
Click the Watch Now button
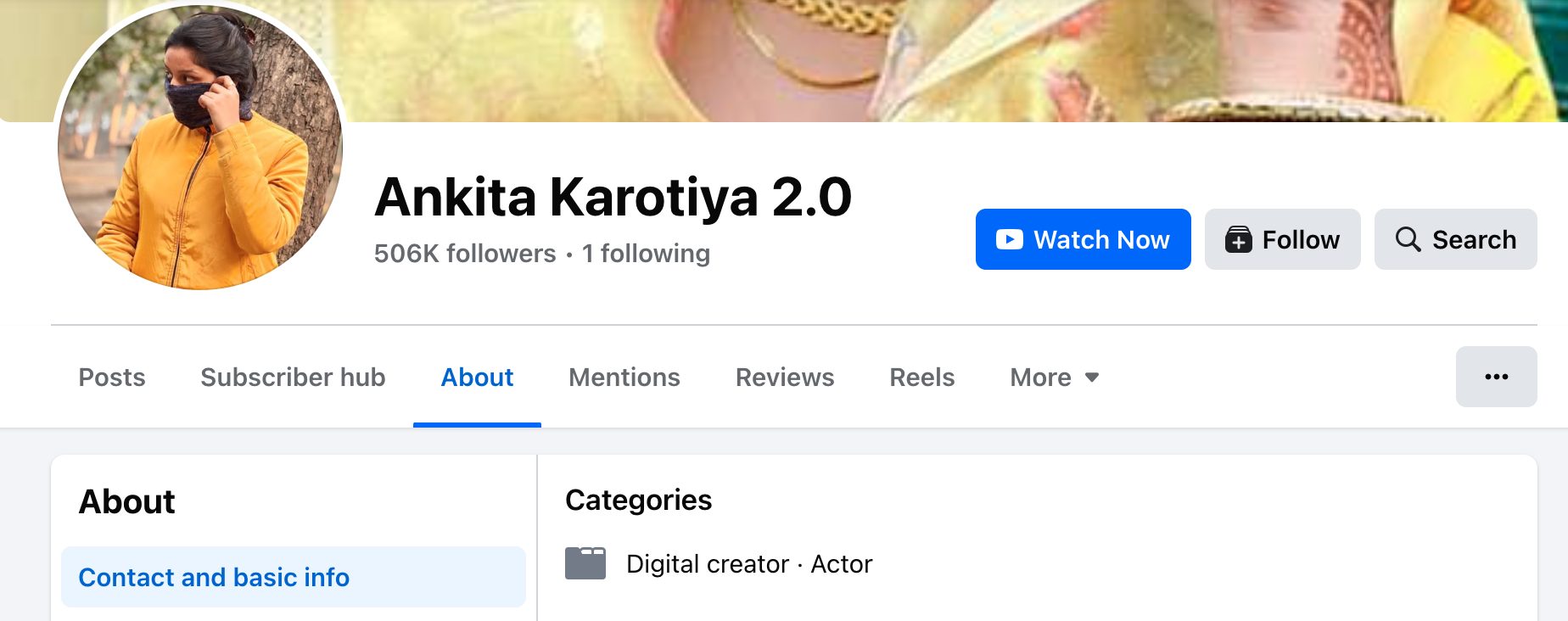click(1083, 239)
